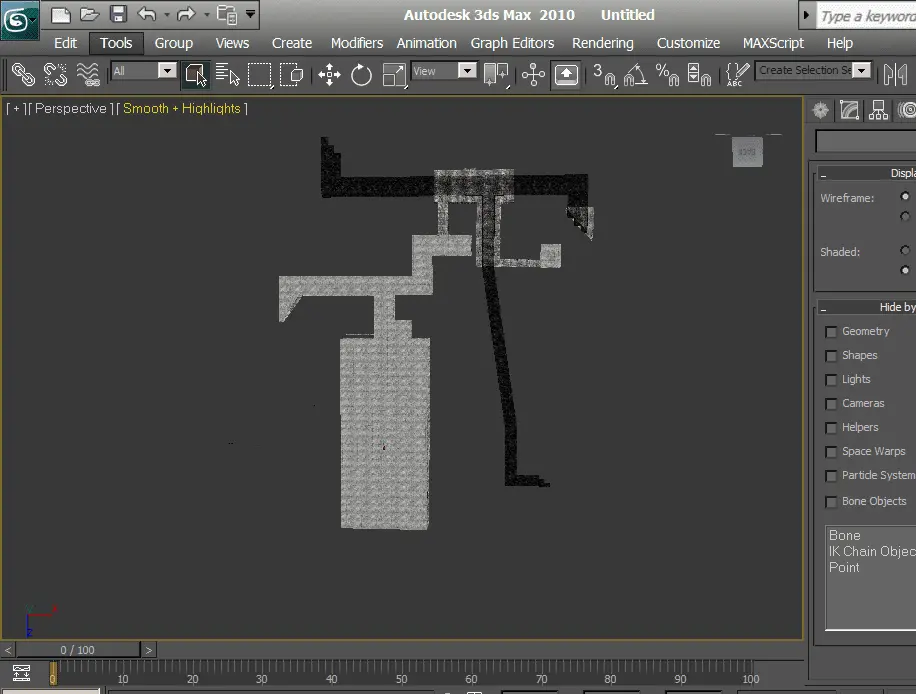
Task: Toggle Window/Crossing selection mode
Action: (291, 75)
